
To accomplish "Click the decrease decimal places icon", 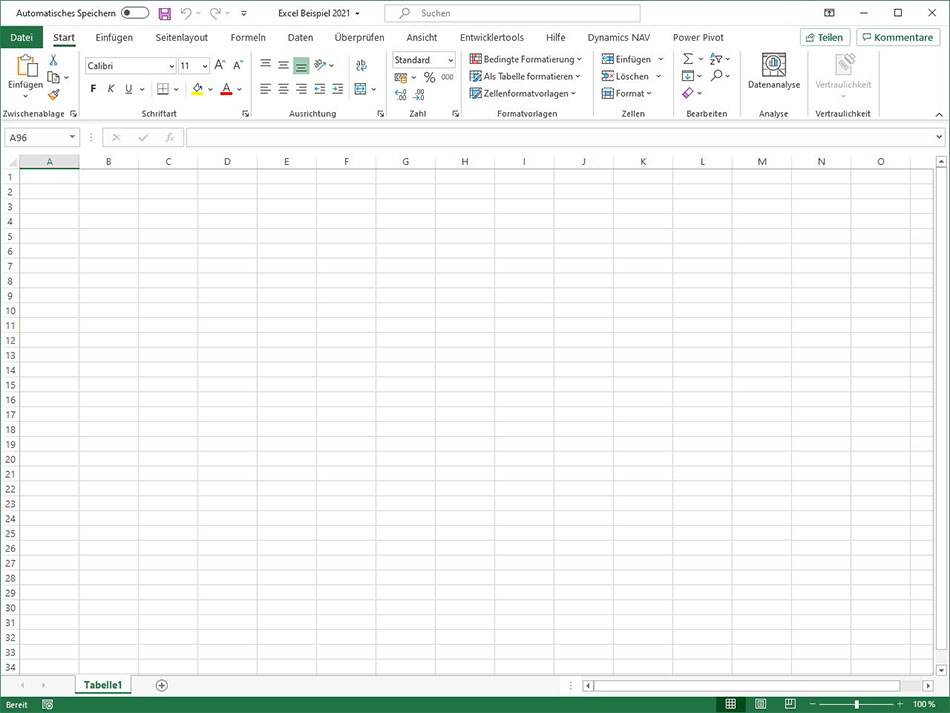I will click(419, 95).
